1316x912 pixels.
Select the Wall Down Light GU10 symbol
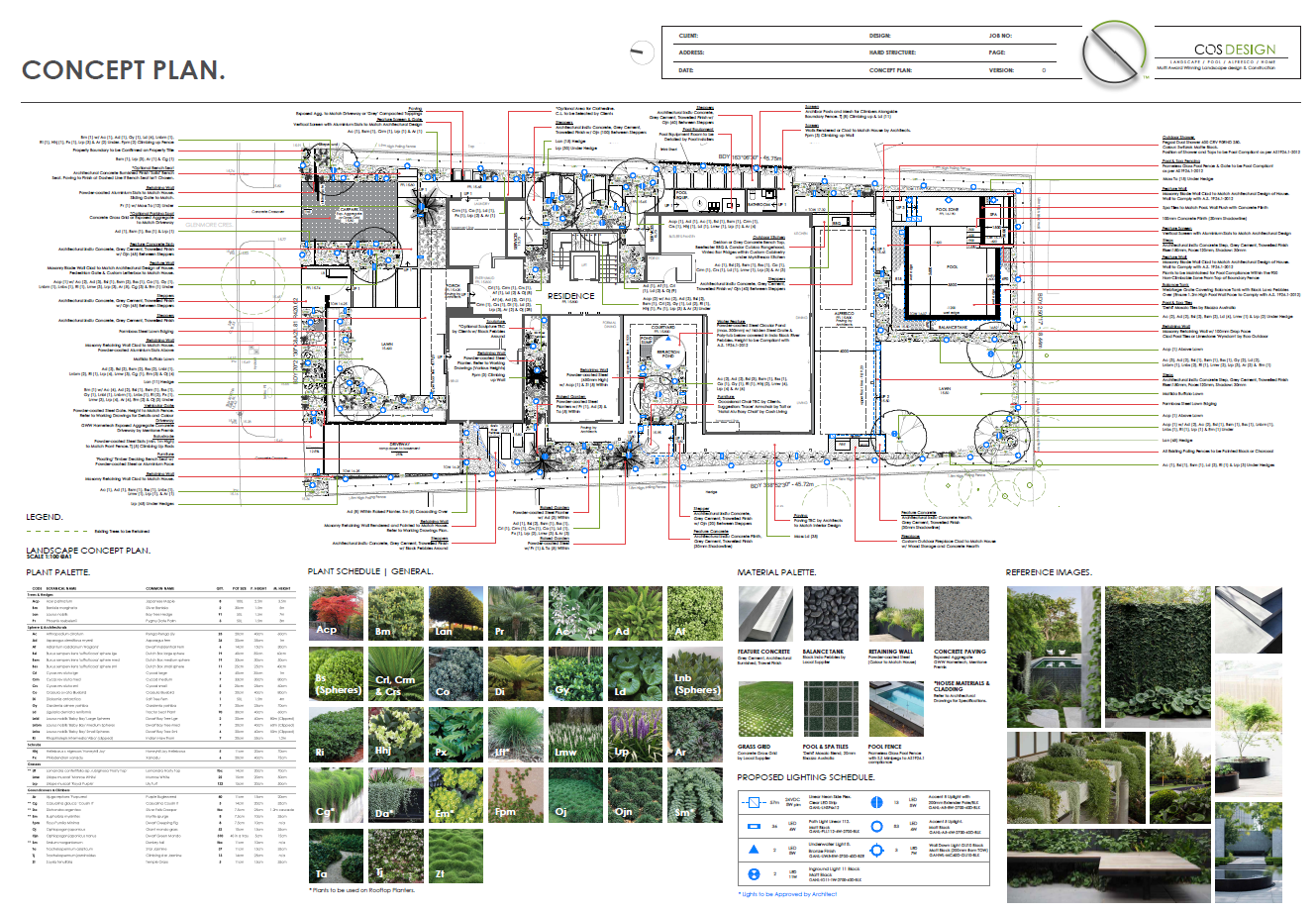877,850
